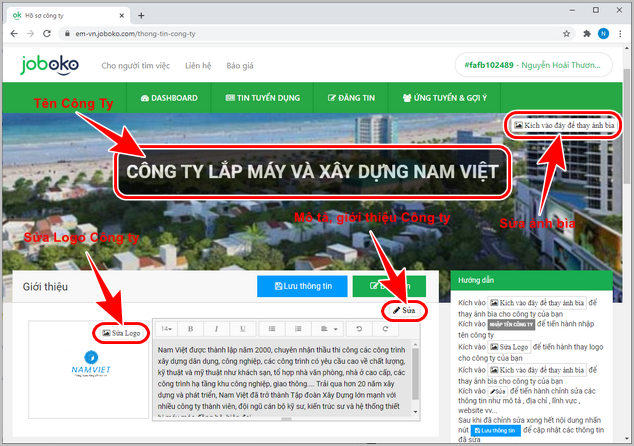Open ỨNG TUYỂN & GỢI Ý
Image resolution: width=634 pixels, height=446 pixels.
445,98
